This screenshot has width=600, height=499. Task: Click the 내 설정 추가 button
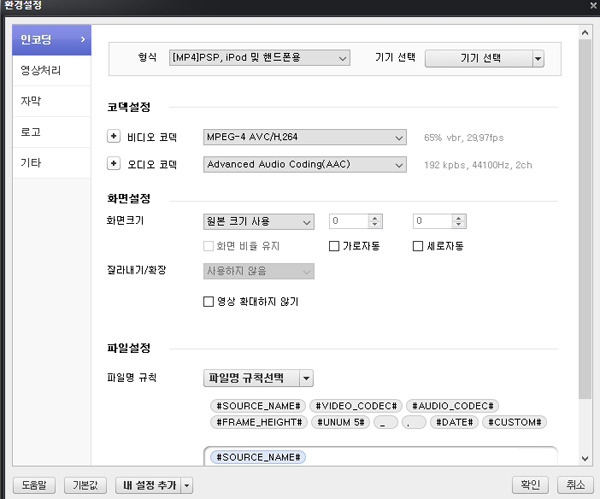point(149,485)
